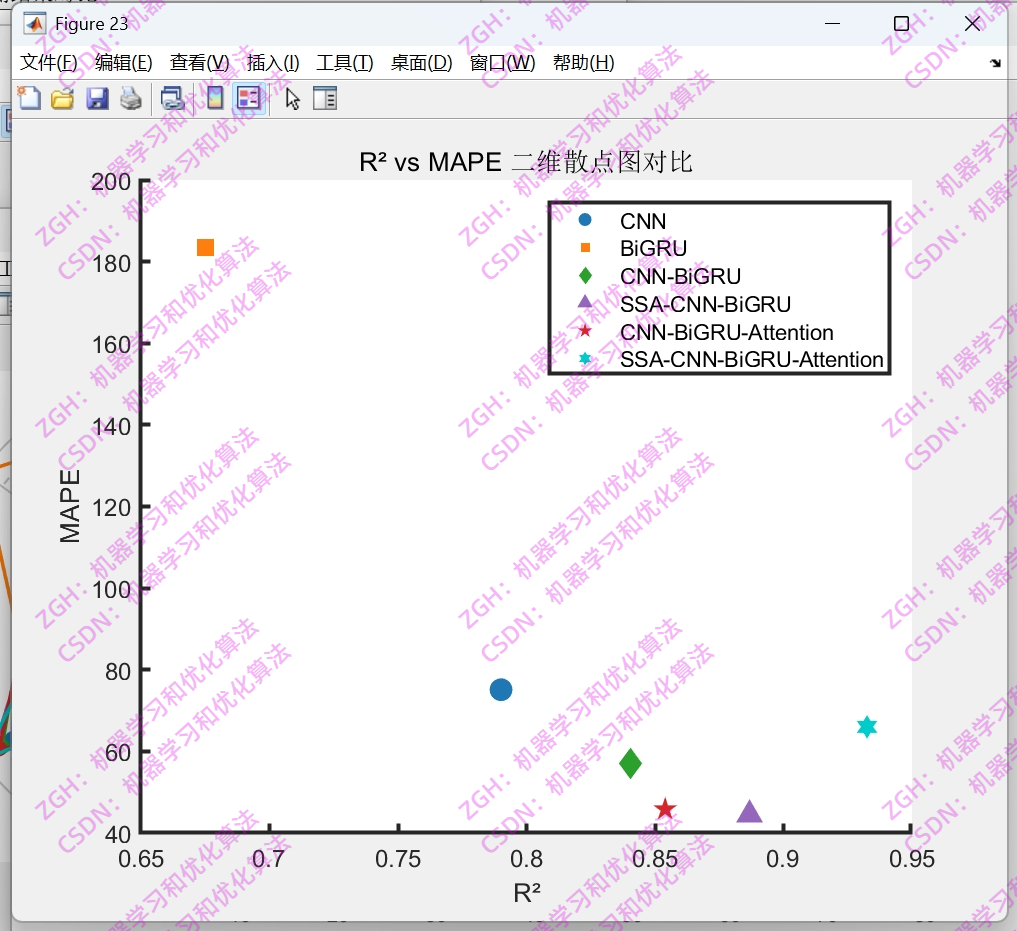Click the BiGRU legend entry
Screen dimensions: 1017x931
click(653, 248)
